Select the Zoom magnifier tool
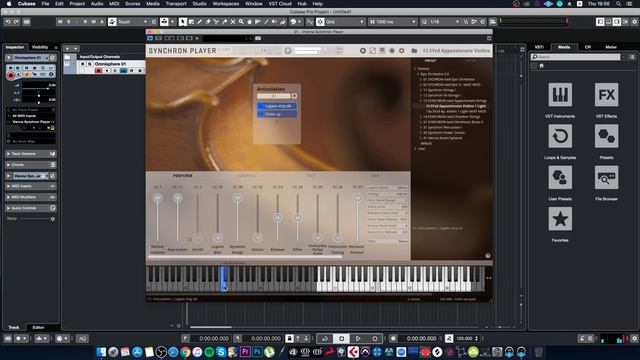The image size is (640, 360). (x=241, y=22)
